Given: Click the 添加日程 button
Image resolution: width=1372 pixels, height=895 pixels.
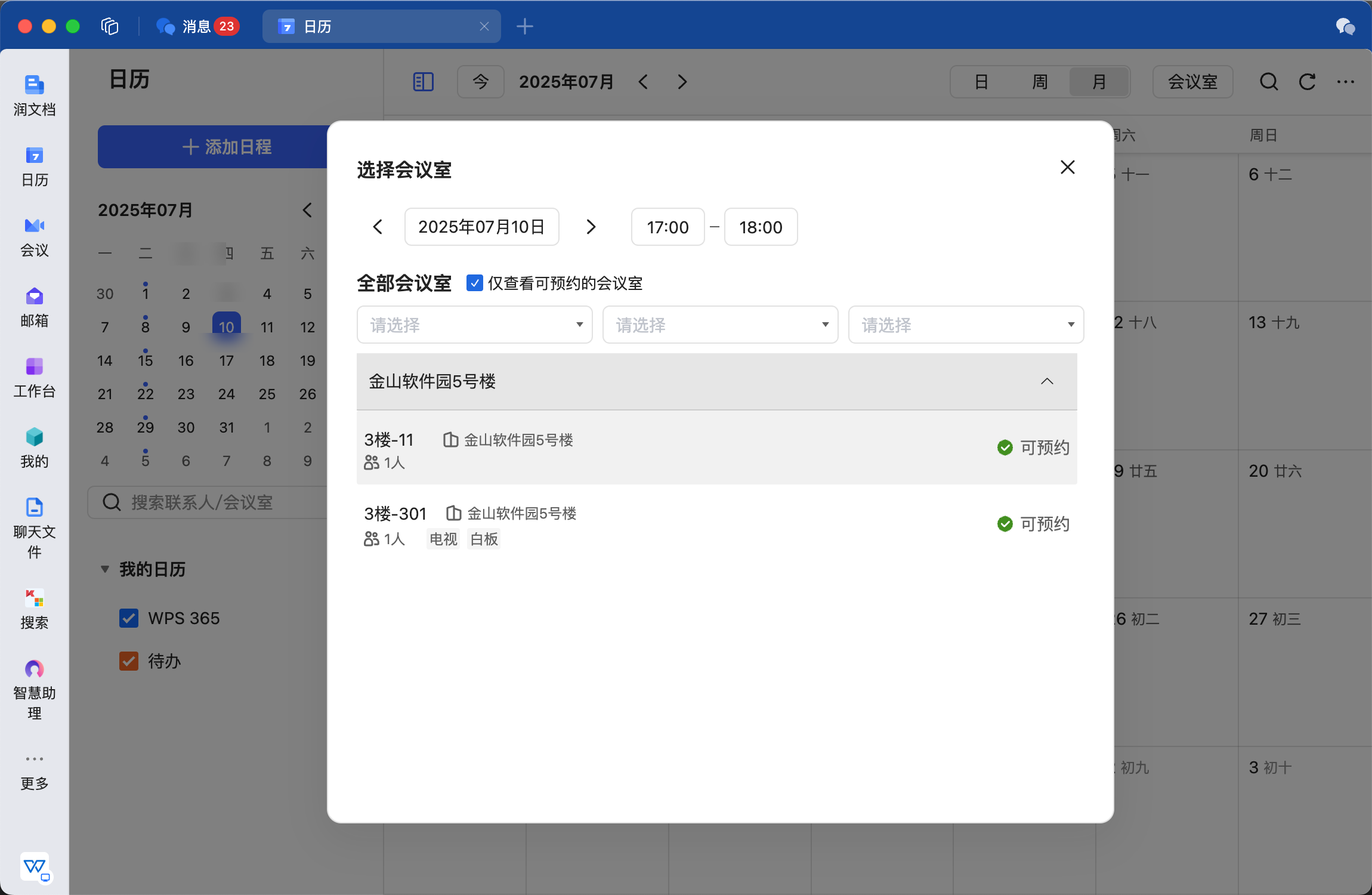Looking at the screenshot, I should pyautogui.click(x=227, y=147).
